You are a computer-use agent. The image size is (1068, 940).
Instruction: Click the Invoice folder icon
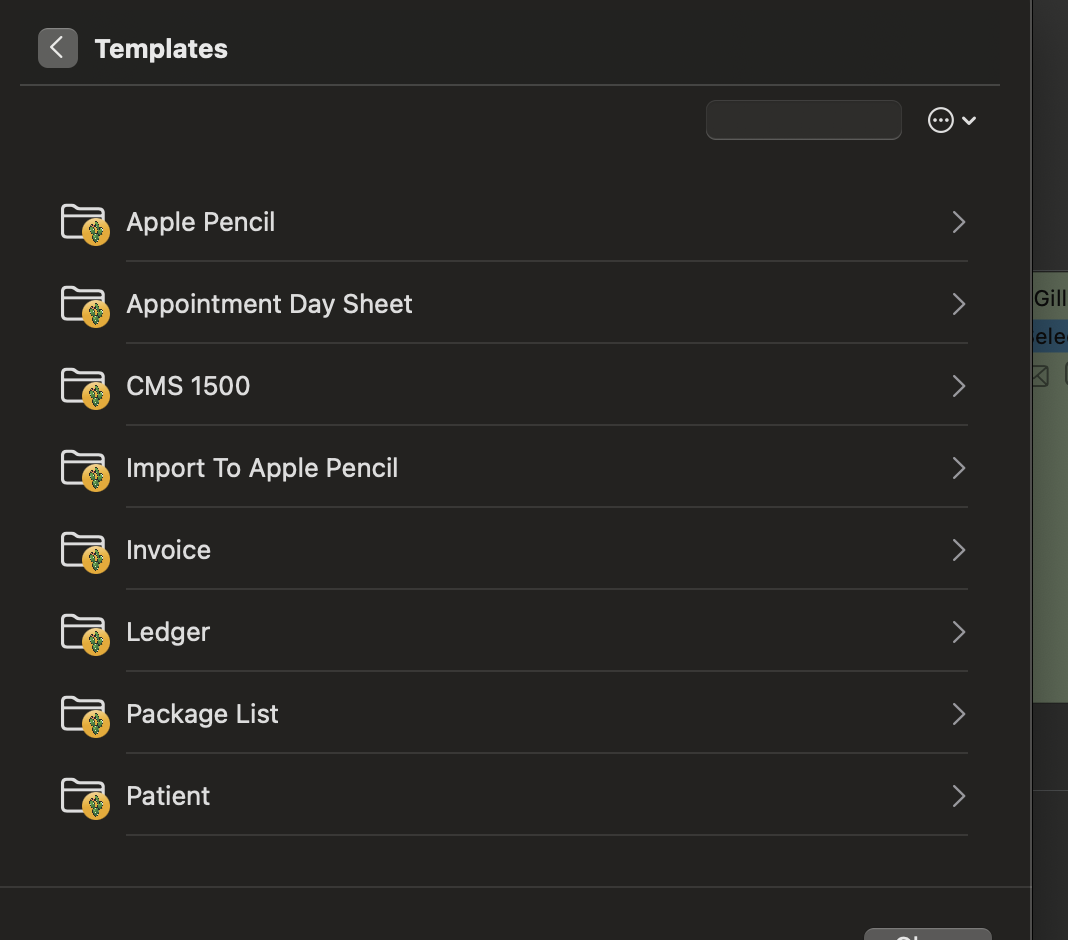click(x=85, y=552)
